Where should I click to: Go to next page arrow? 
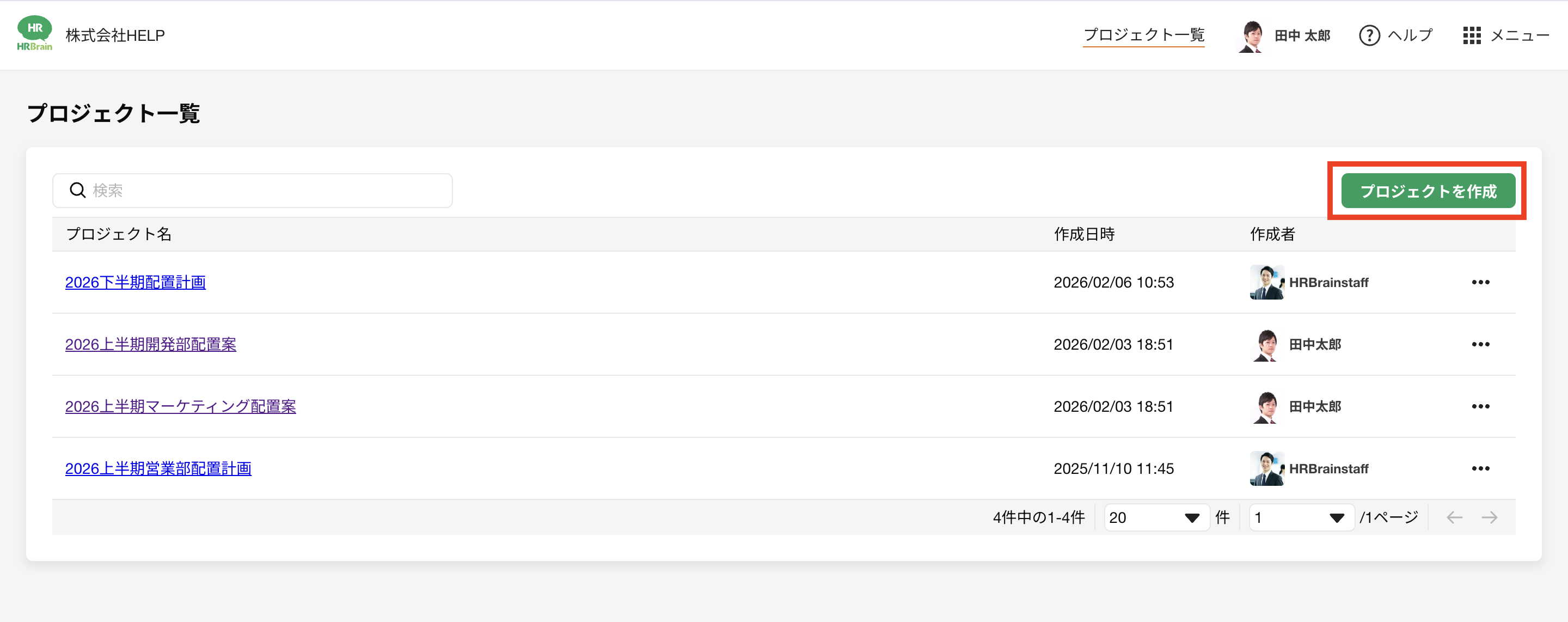pos(1490,517)
